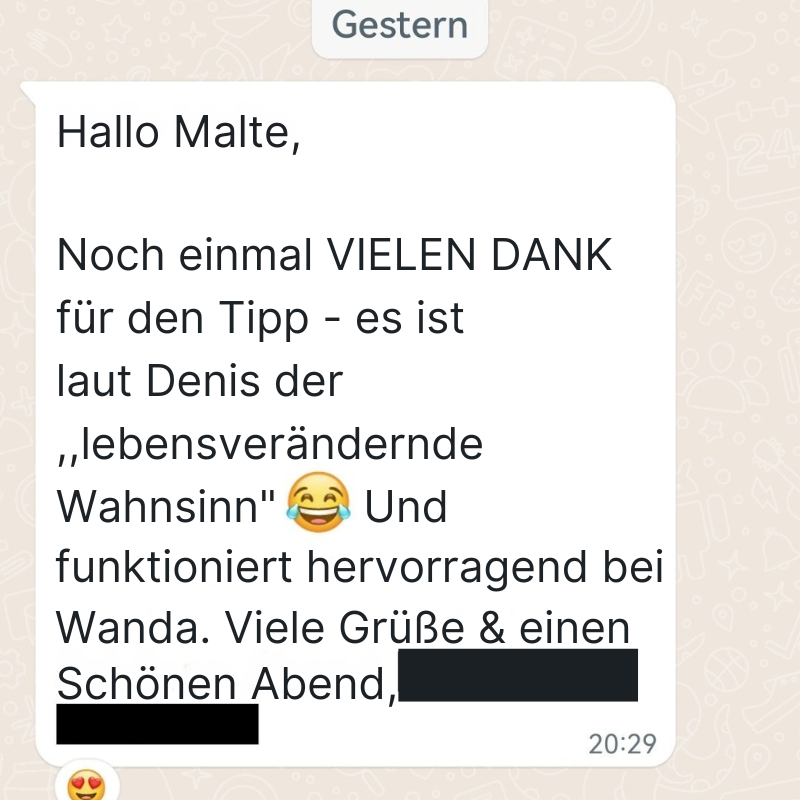Click the redacted block after Schönen Abend
Viewport: 800px width, 800px height.
[518, 675]
